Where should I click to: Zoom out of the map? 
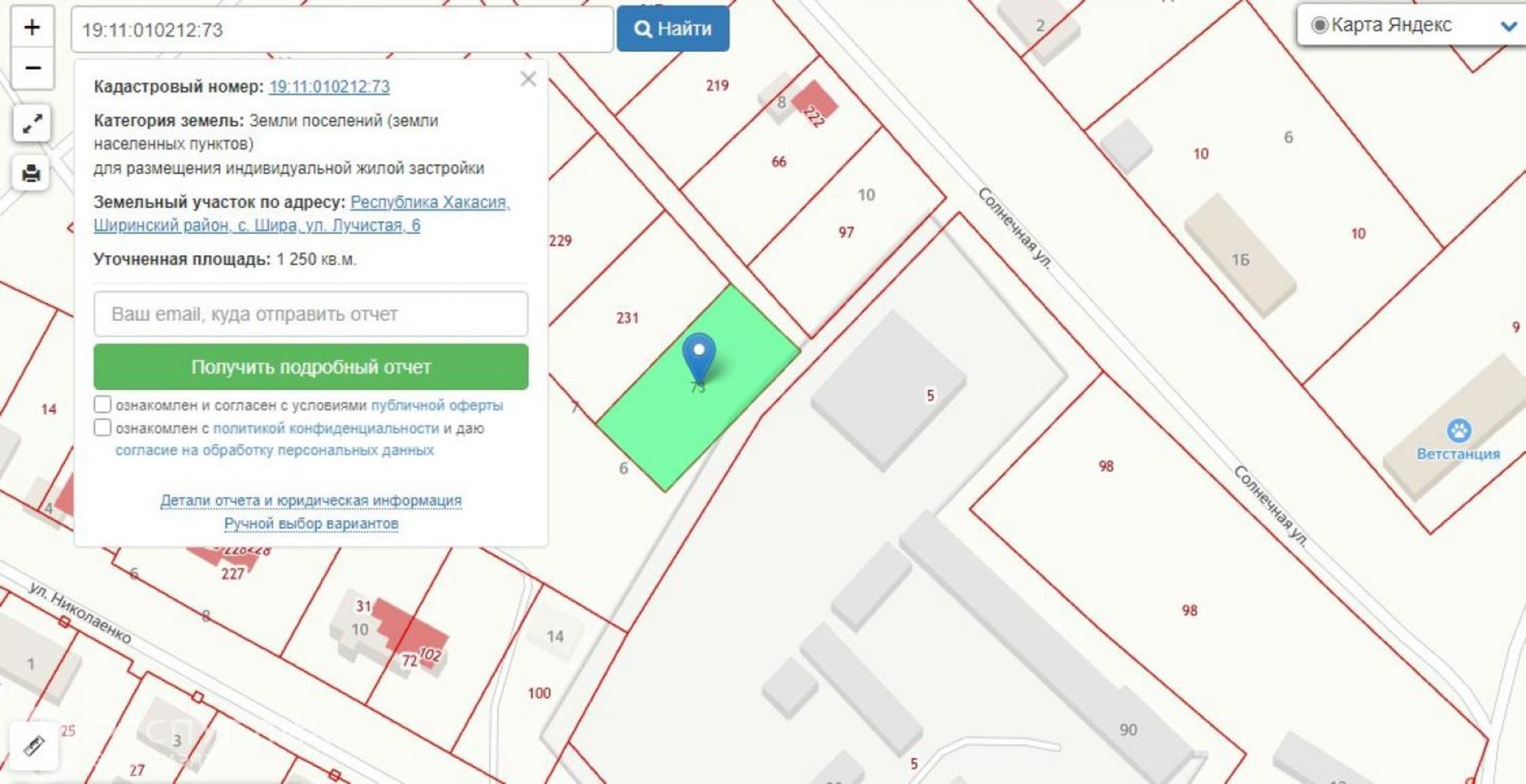point(32,69)
